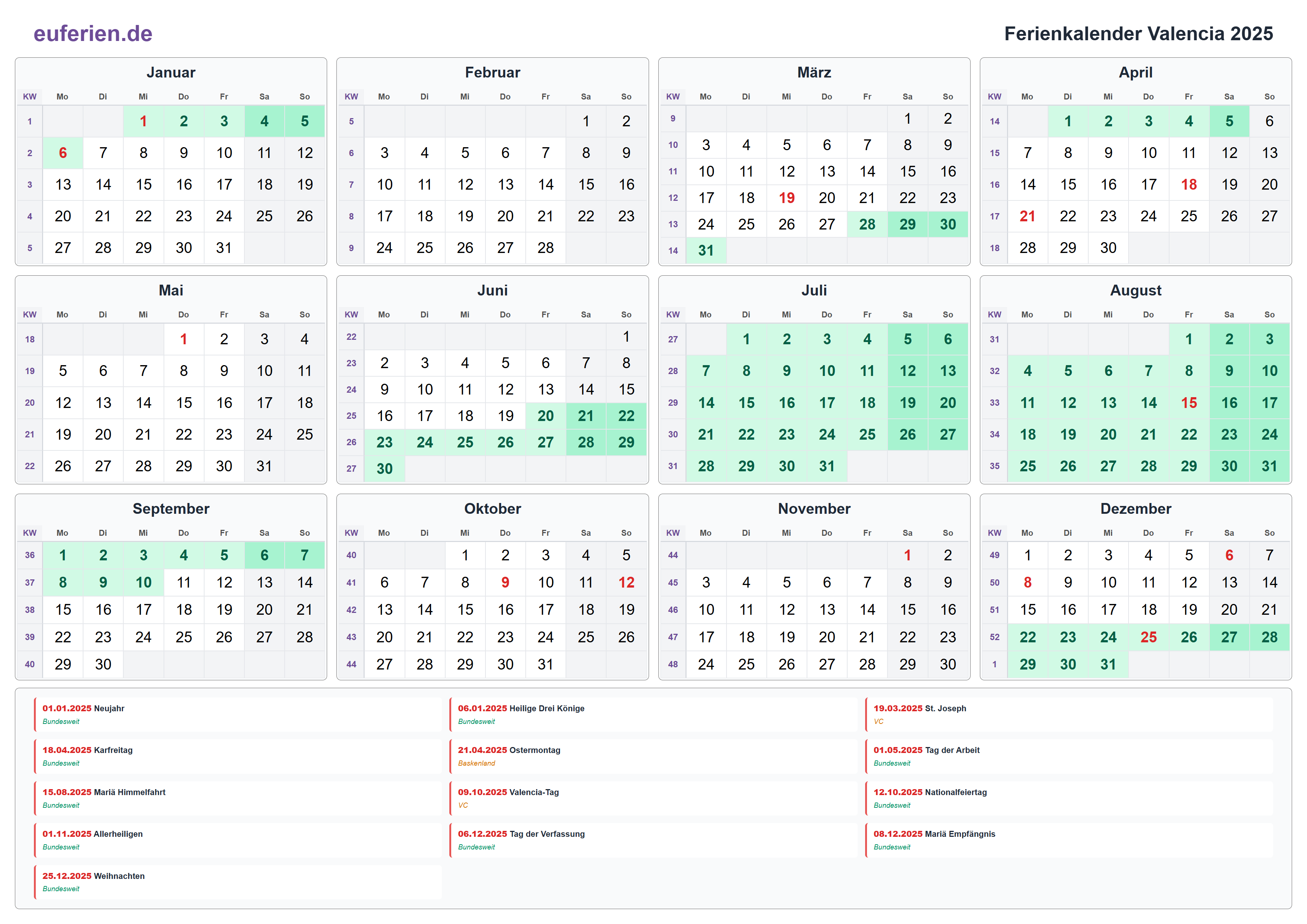Click red 21 Ostermontag in April
The width and height of the screenshot is (1307, 924).
click(1028, 216)
